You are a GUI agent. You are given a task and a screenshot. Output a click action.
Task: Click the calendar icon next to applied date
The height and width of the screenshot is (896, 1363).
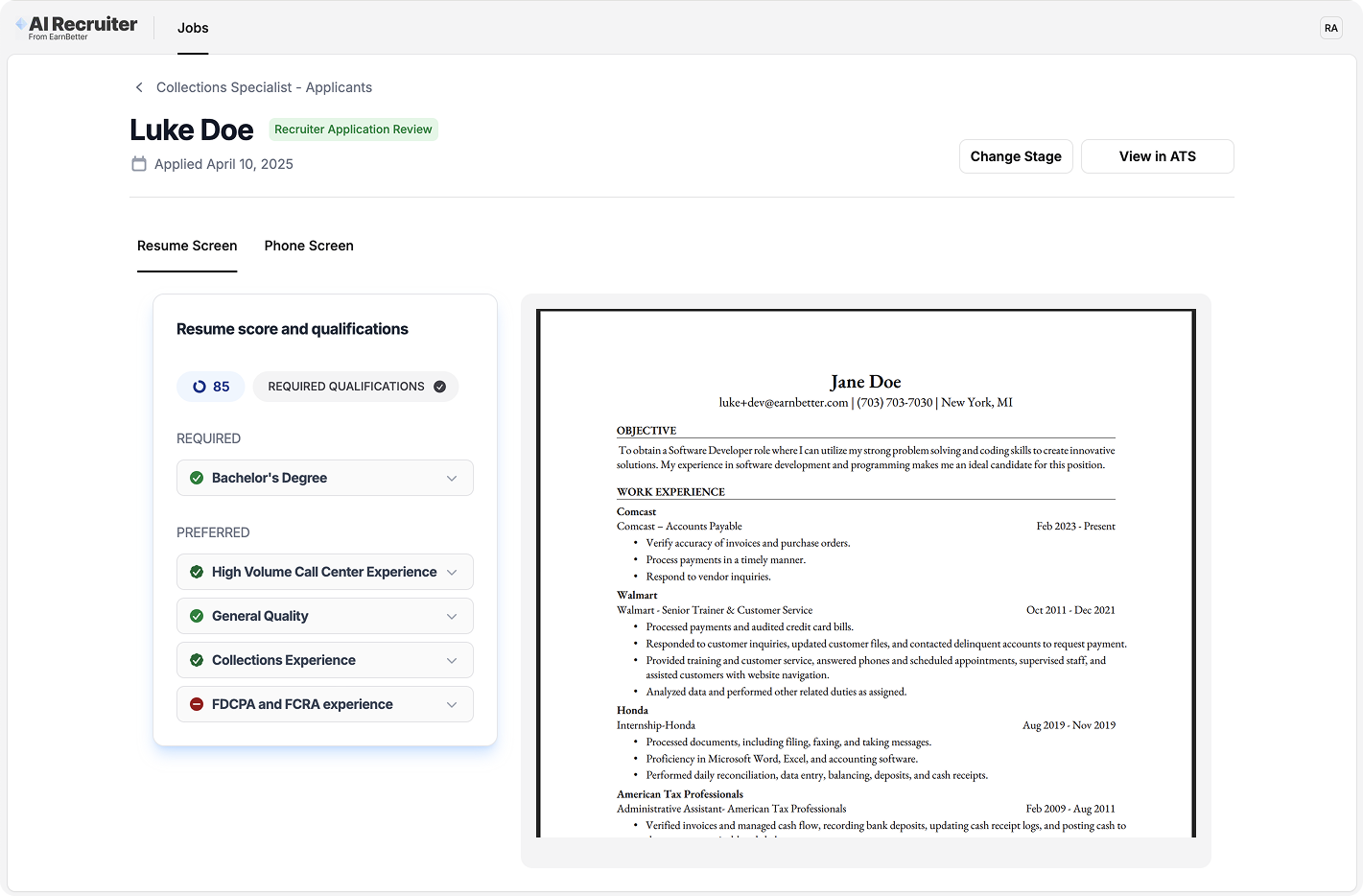point(139,164)
